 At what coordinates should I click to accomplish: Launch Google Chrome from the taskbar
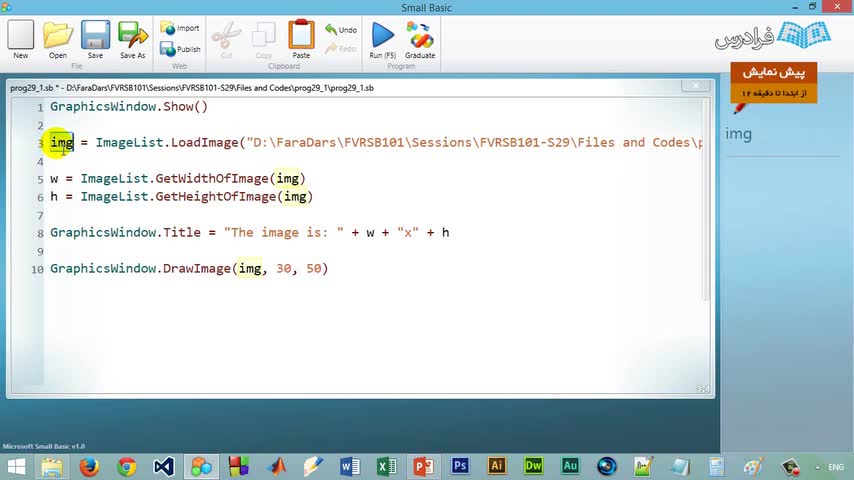pyautogui.click(x=127, y=467)
